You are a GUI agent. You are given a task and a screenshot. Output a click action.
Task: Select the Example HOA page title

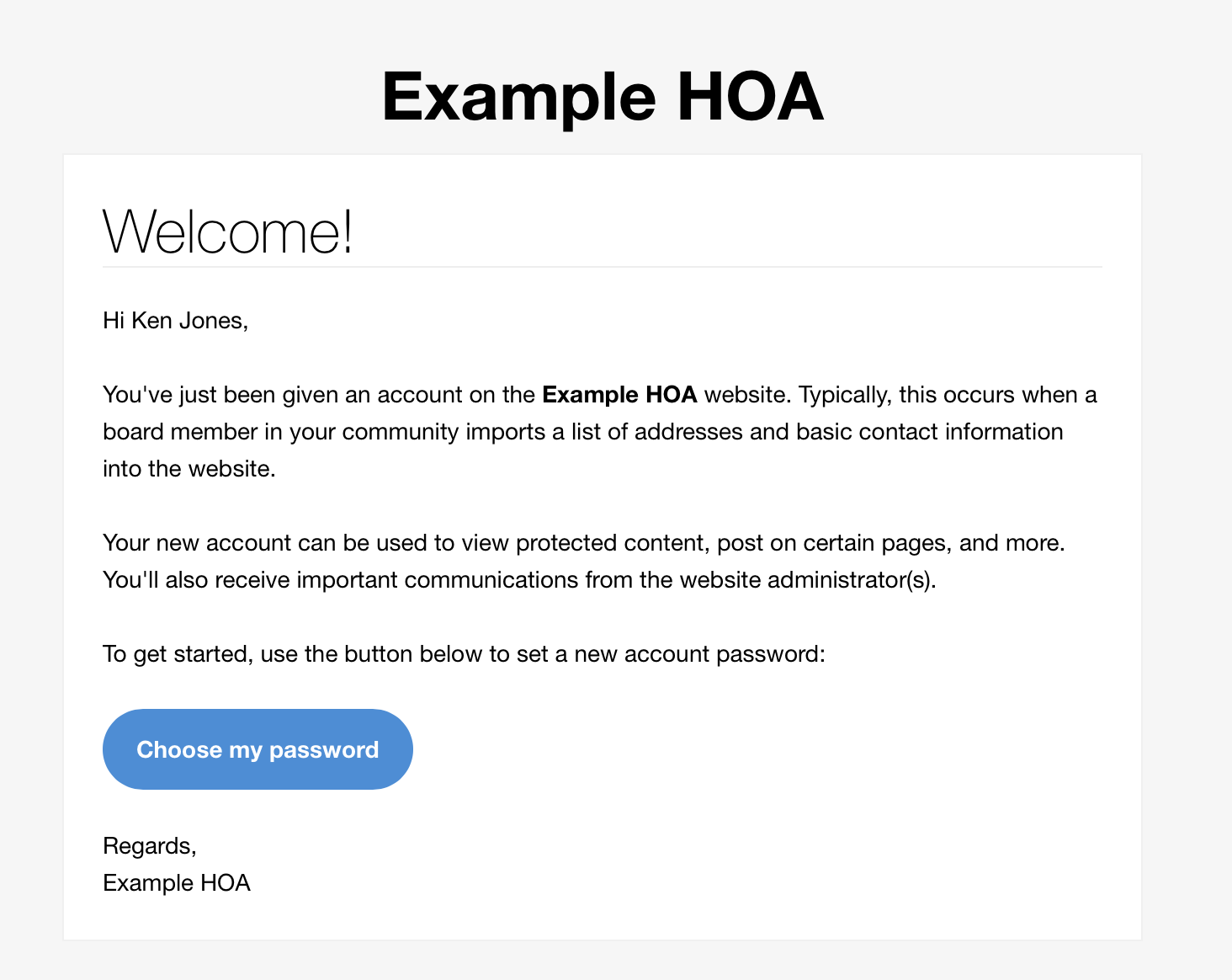tap(603, 97)
